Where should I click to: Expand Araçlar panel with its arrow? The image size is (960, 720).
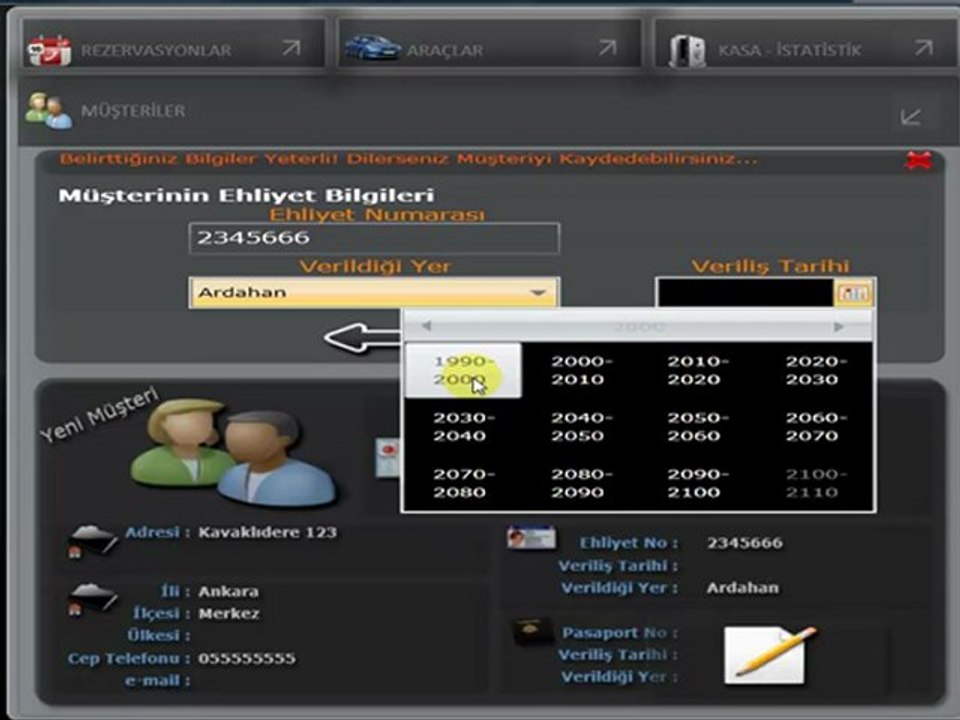pos(607,48)
